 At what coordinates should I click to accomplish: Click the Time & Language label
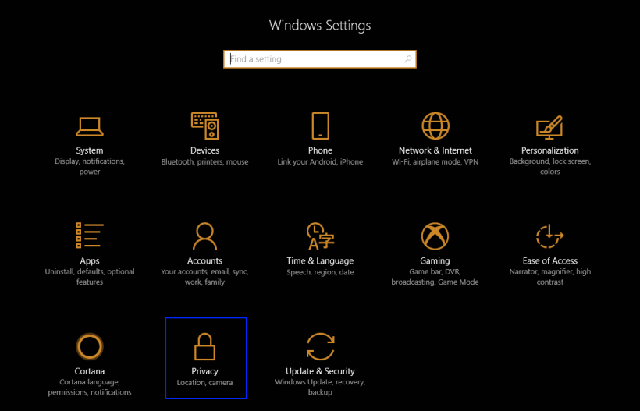pyautogui.click(x=320, y=261)
